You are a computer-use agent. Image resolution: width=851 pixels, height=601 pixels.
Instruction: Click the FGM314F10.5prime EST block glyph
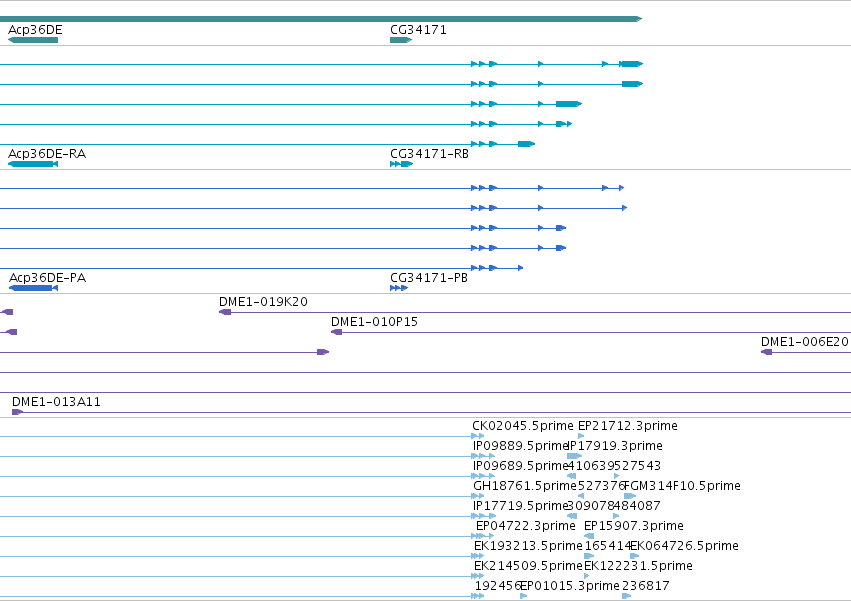(x=630, y=496)
